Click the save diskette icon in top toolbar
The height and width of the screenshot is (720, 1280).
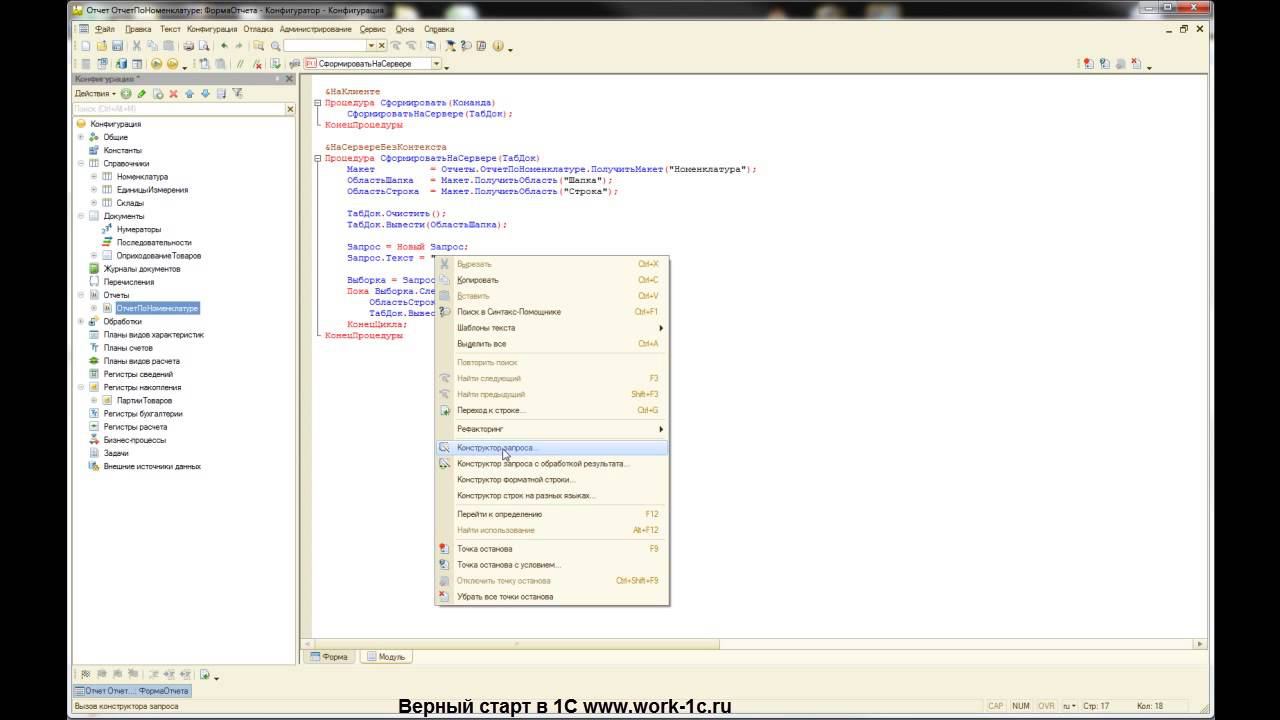(117, 46)
